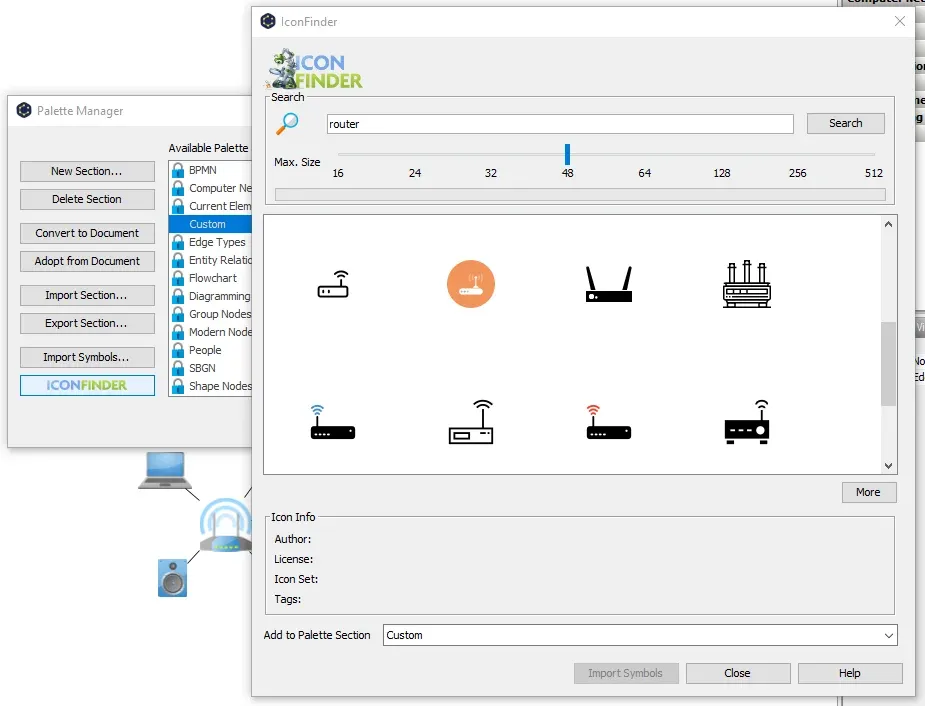Select BPMN in Available Palette list
The height and width of the screenshot is (706, 925).
point(210,170)
